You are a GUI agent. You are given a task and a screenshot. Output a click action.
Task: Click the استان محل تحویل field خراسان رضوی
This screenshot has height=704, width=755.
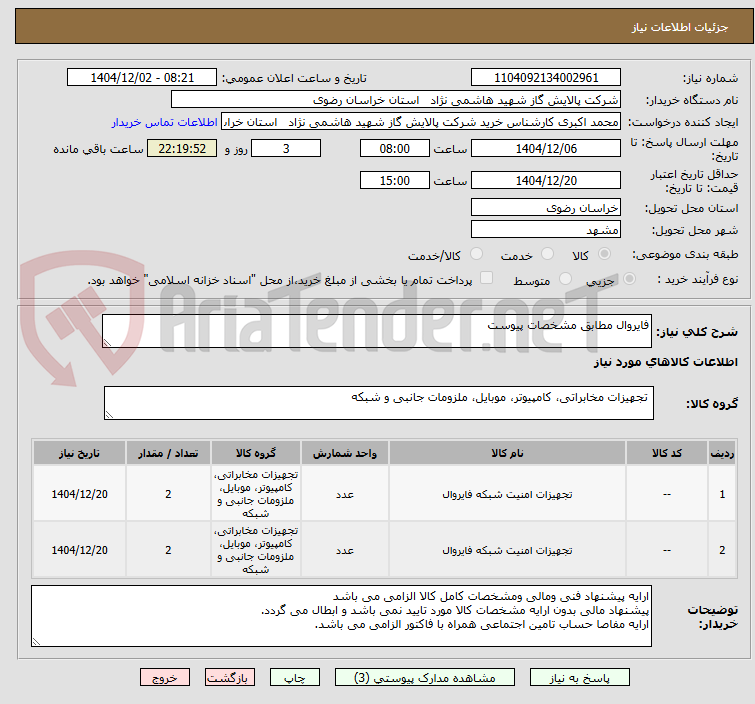[546, 208]
